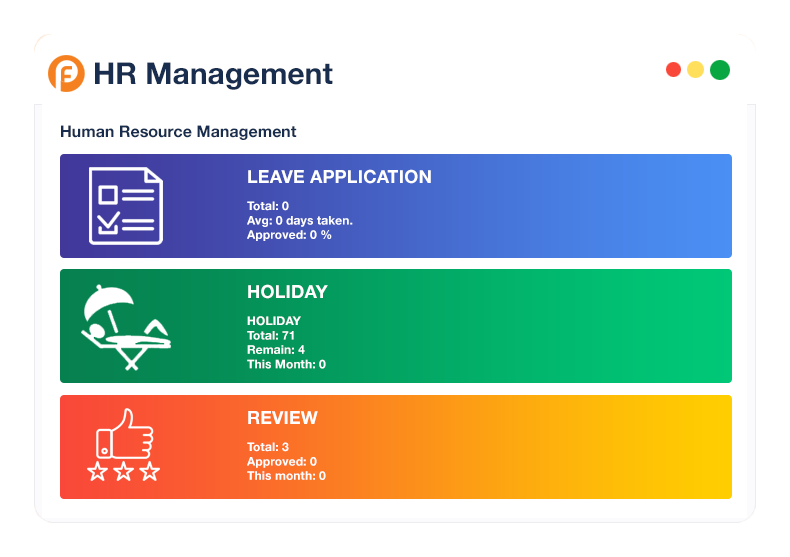Select 'Total: 3' in Review card
The width and height of the screenshot is (790, 557).
pyautogui.click(x=268, y=447)
